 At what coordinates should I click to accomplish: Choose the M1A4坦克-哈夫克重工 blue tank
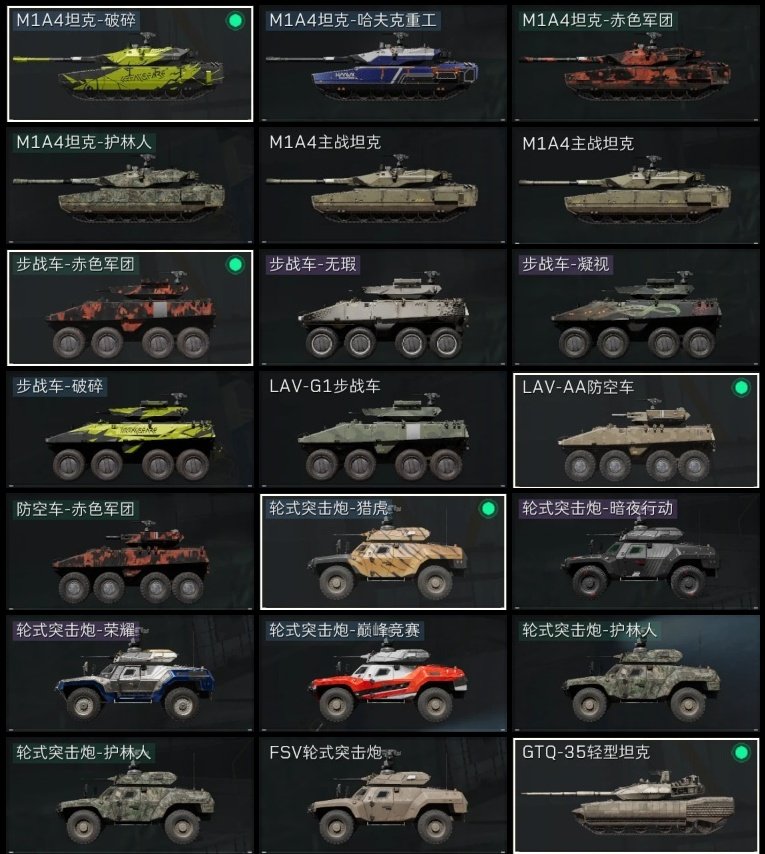pyautogui.click(x=383, y=64)
